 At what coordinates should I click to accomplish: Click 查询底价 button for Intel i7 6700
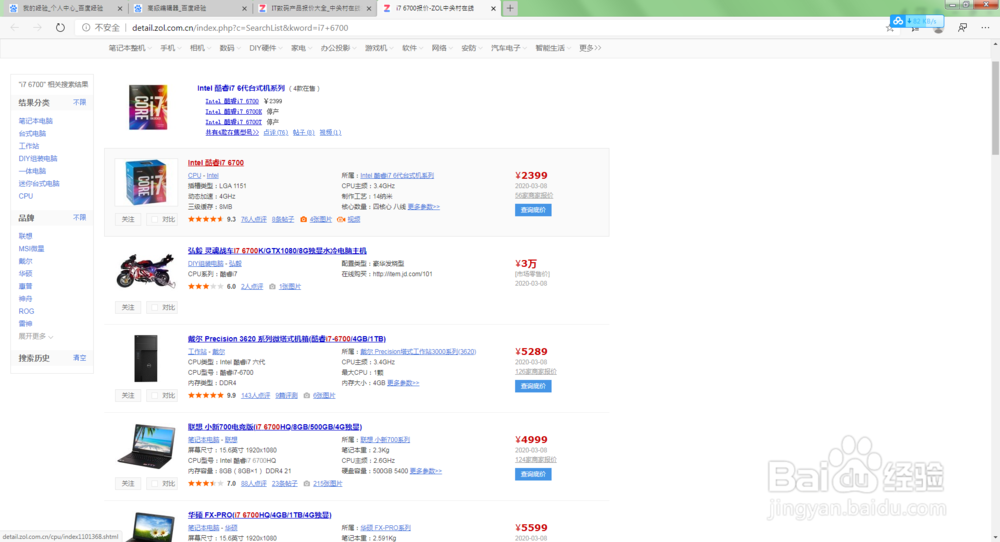[x=533, y=210]
